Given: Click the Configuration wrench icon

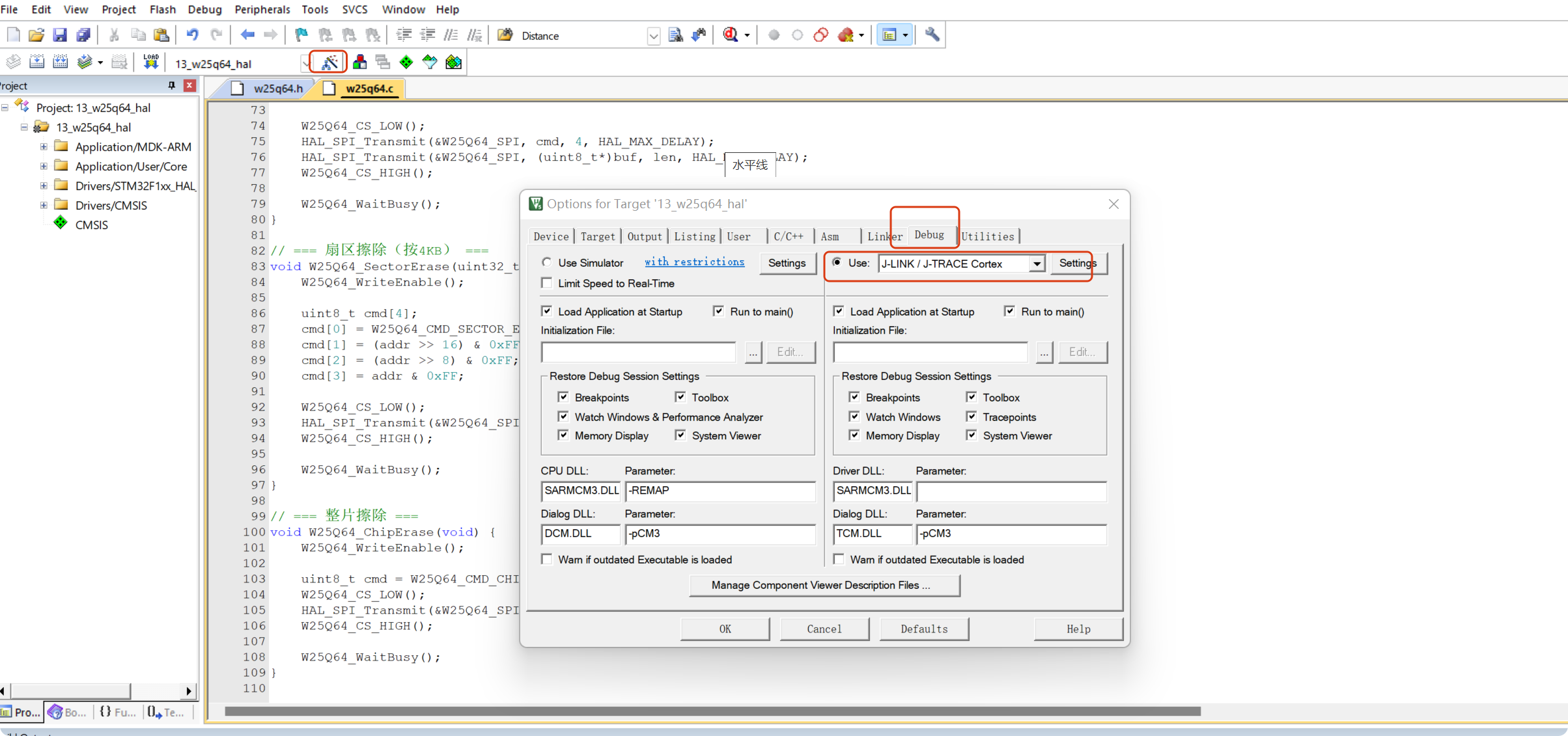Looking at the screenshot, I should click(x=932, y=35).
